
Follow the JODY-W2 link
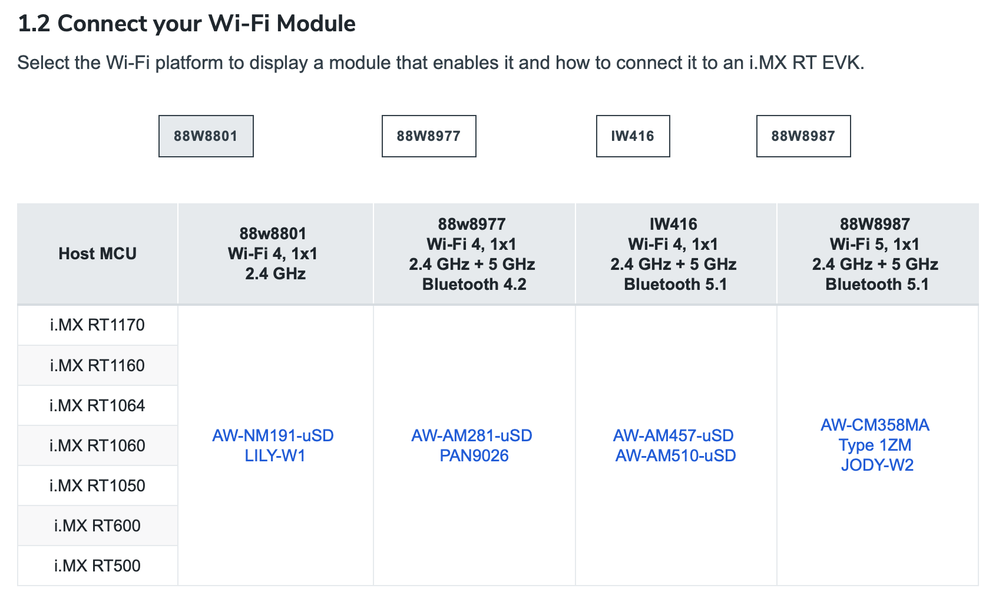[x=875, y=465]
